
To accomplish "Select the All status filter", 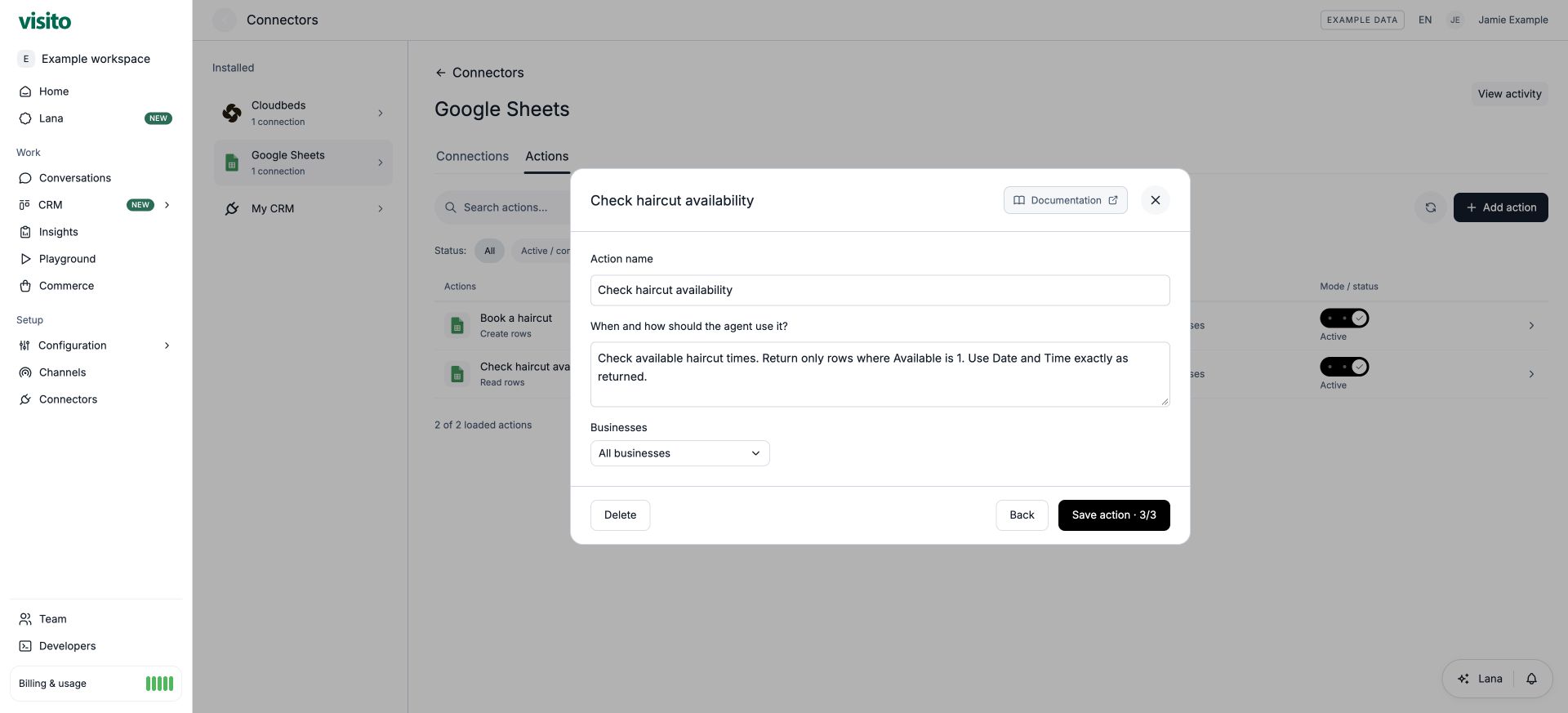I will point(489,251).
